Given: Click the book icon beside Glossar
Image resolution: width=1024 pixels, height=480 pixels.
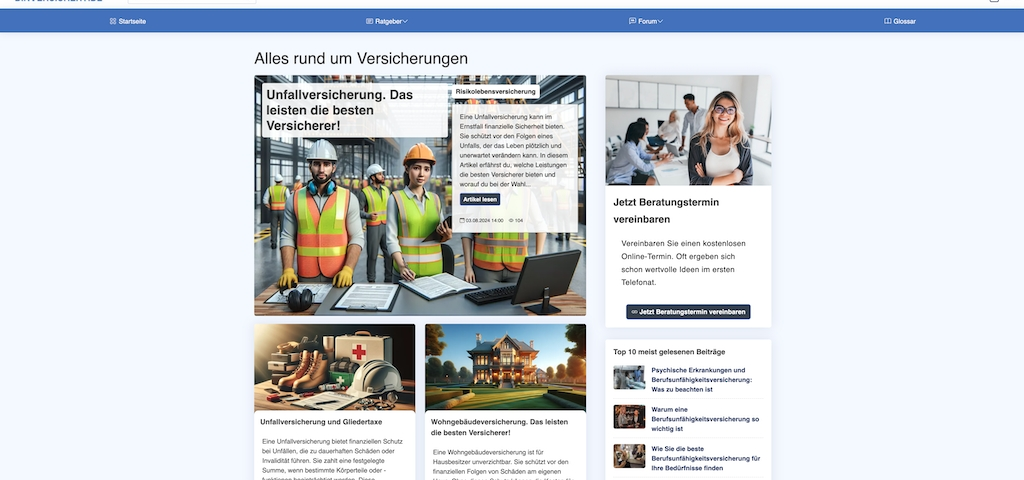Looking at the screenshot, I should tap(888, 22).
